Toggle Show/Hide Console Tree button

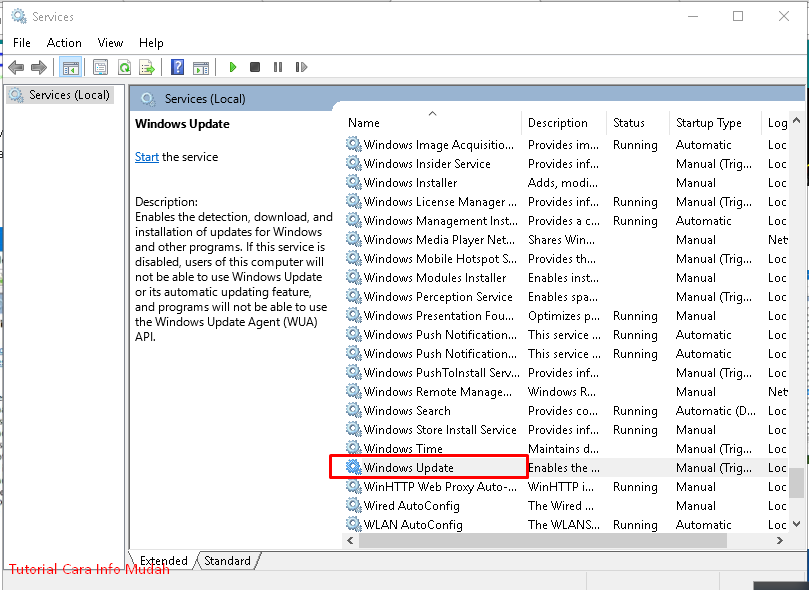(x=71, y=67)
